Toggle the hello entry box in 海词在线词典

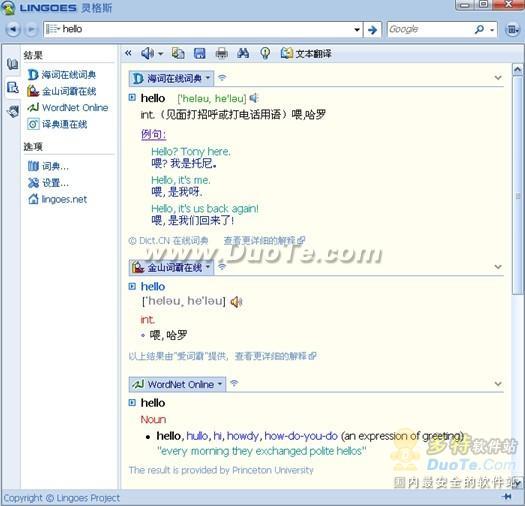pyautogui.click(x=132, y=97)
